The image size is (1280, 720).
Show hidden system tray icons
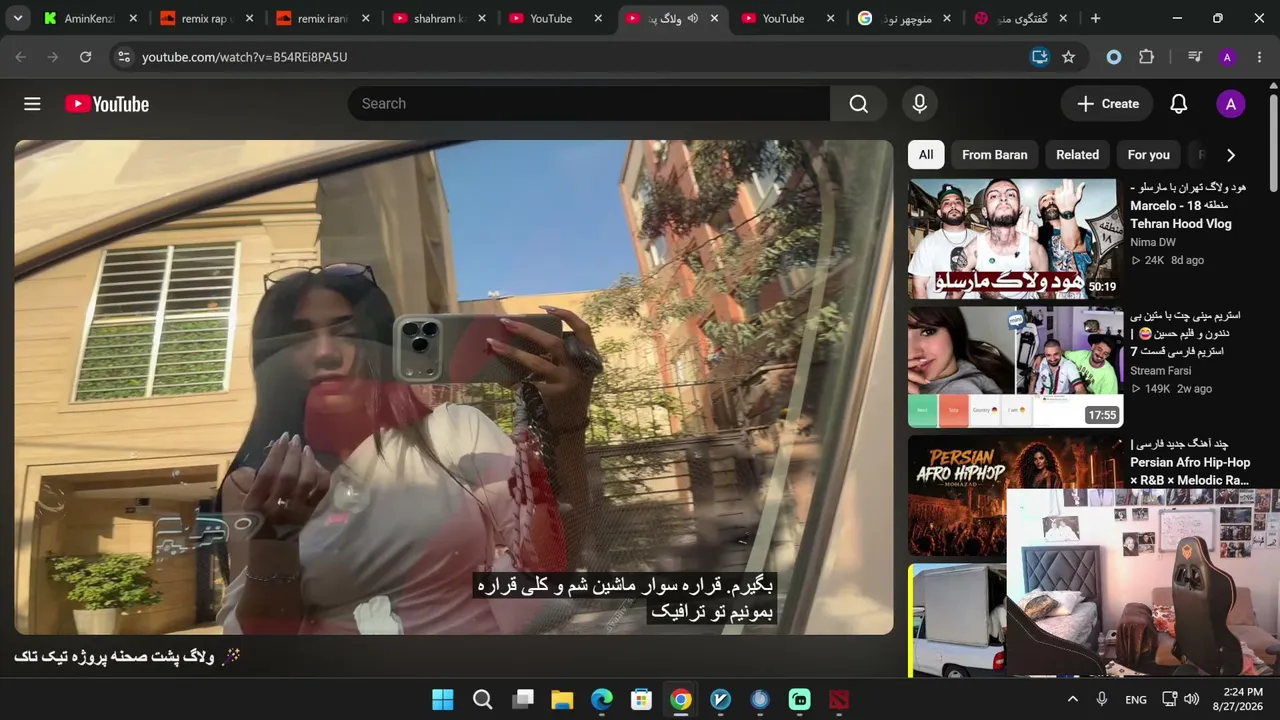[1073, 699]
